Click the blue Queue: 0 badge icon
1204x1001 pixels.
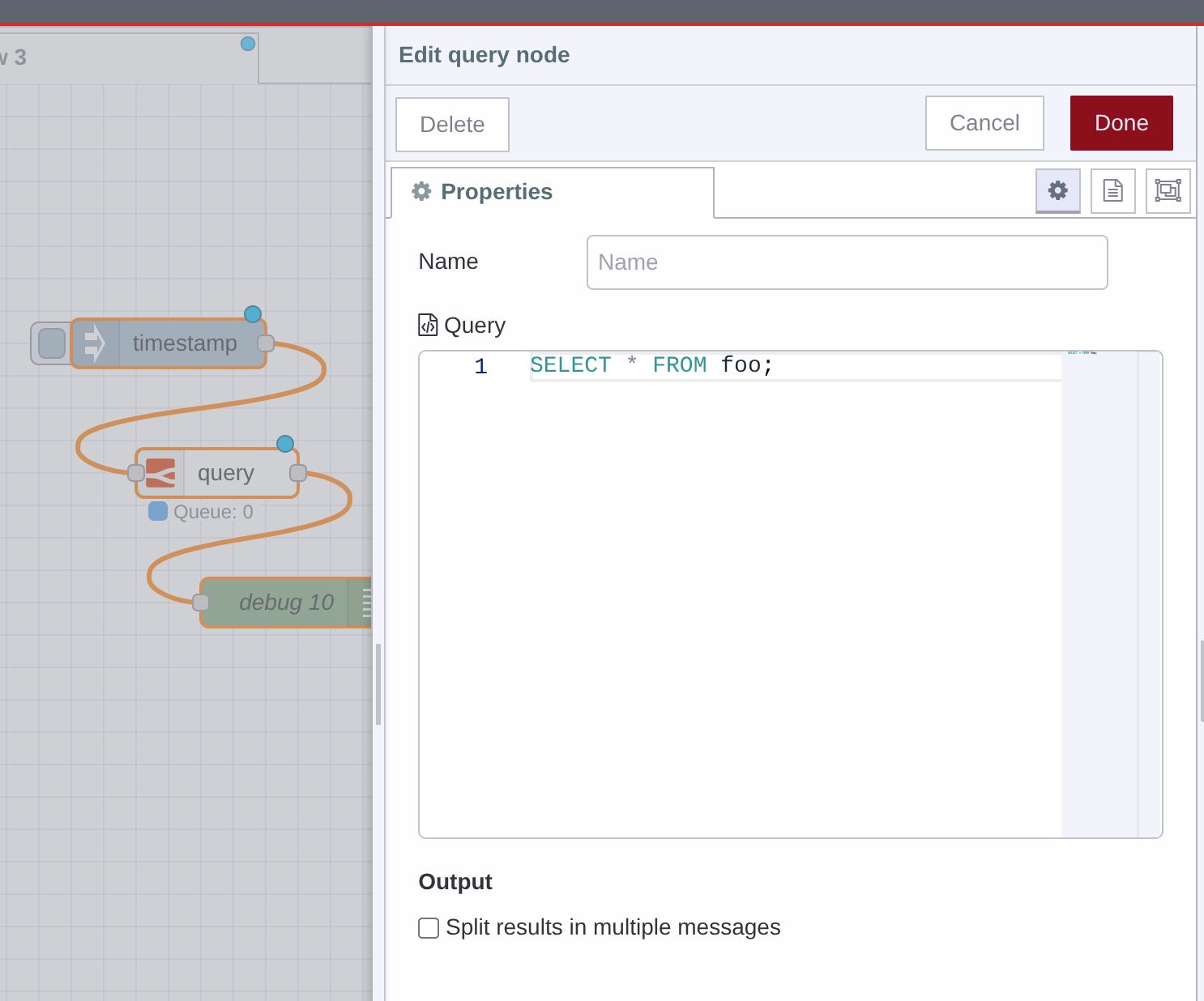(x=158, y=511)
